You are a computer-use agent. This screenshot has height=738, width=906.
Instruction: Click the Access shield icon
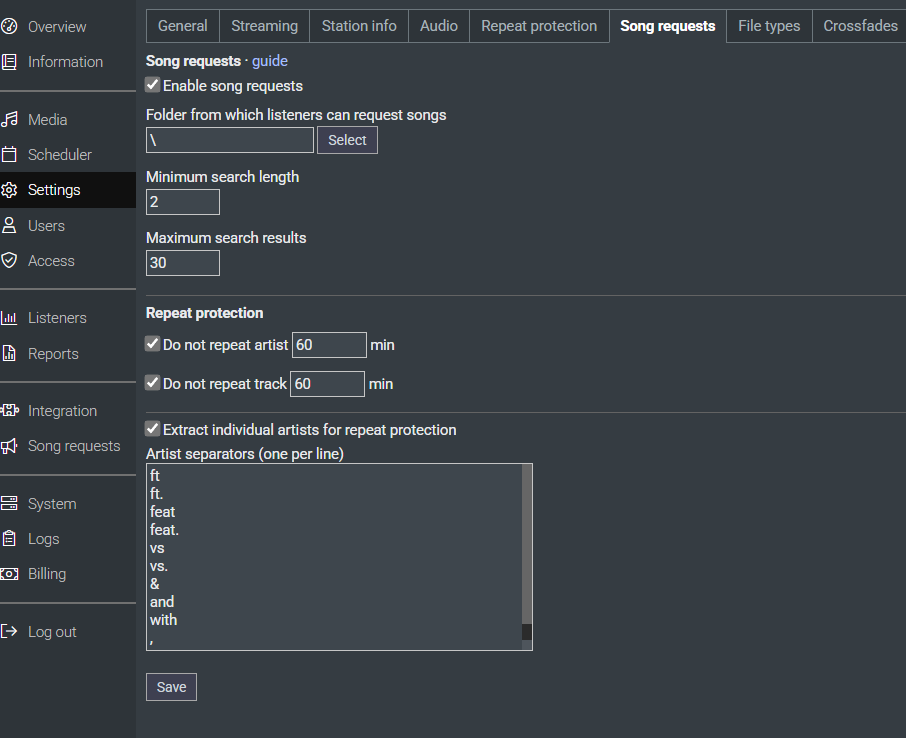[x=10, y=261]
